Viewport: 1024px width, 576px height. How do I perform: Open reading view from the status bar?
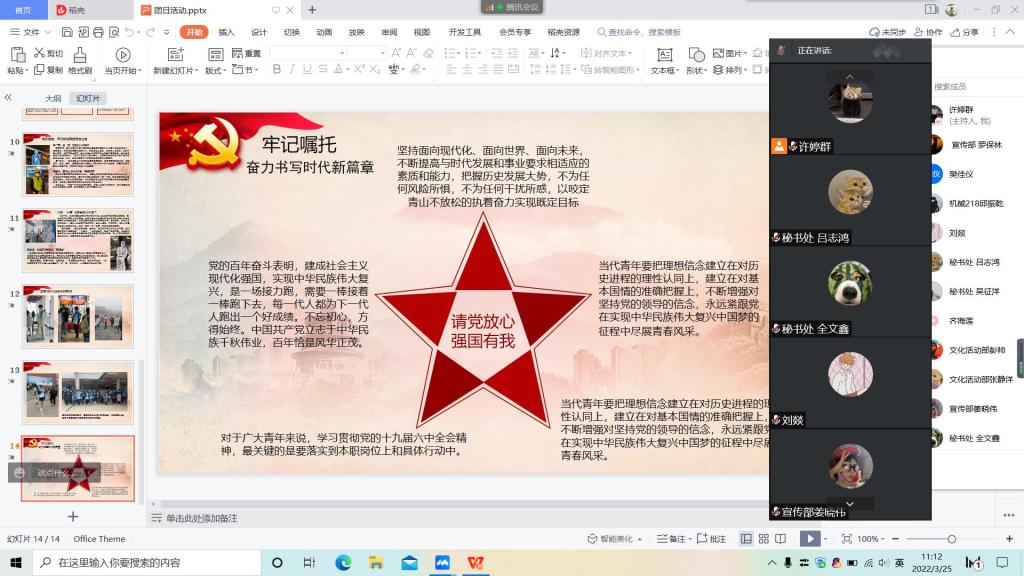coord(782,539)
